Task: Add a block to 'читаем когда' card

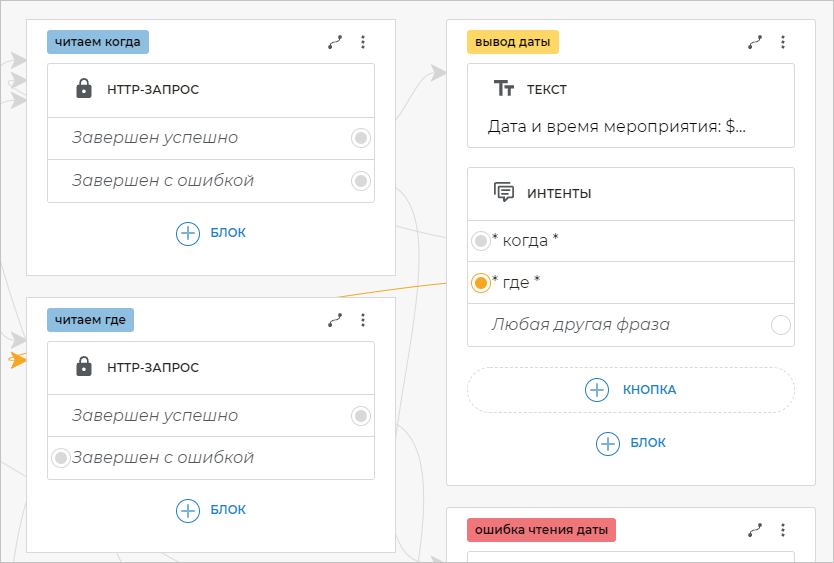Action: click(x=211, y=233)
